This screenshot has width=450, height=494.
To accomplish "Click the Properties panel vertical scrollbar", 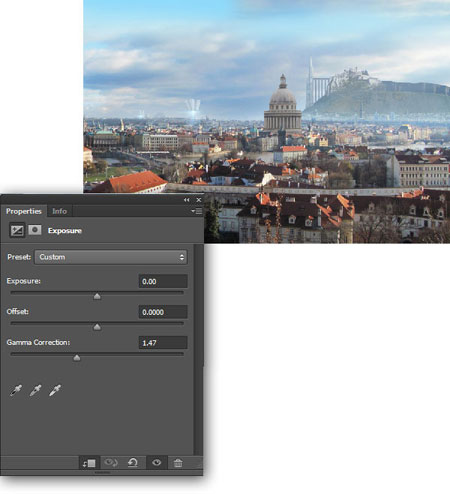I will [x=198, y=349].
